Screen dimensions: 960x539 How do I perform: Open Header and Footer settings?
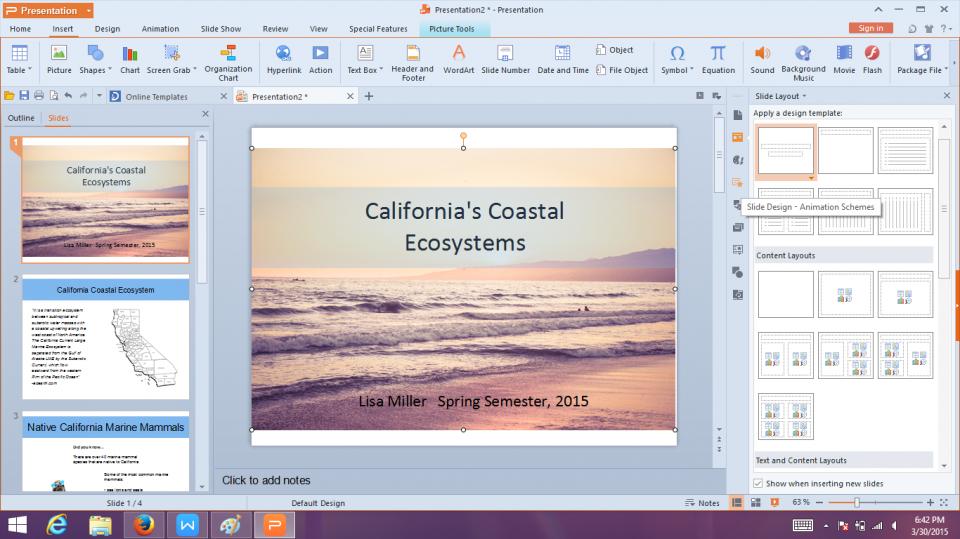[x=413, y=63]
